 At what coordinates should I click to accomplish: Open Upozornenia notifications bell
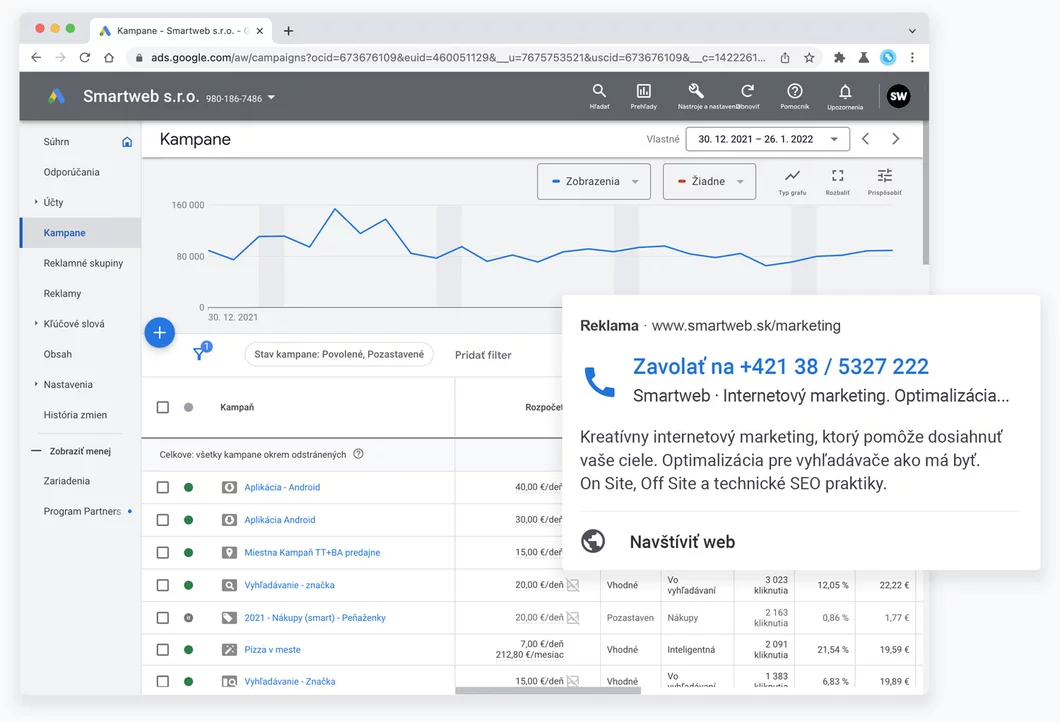[845, 91]
